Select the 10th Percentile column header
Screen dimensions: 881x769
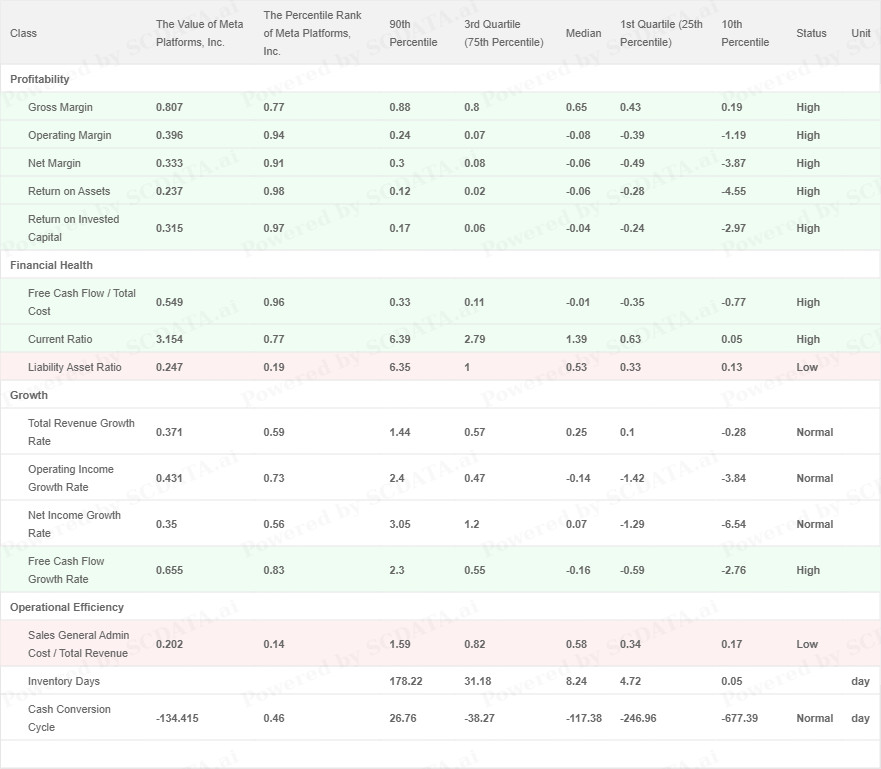click(745, 33)
